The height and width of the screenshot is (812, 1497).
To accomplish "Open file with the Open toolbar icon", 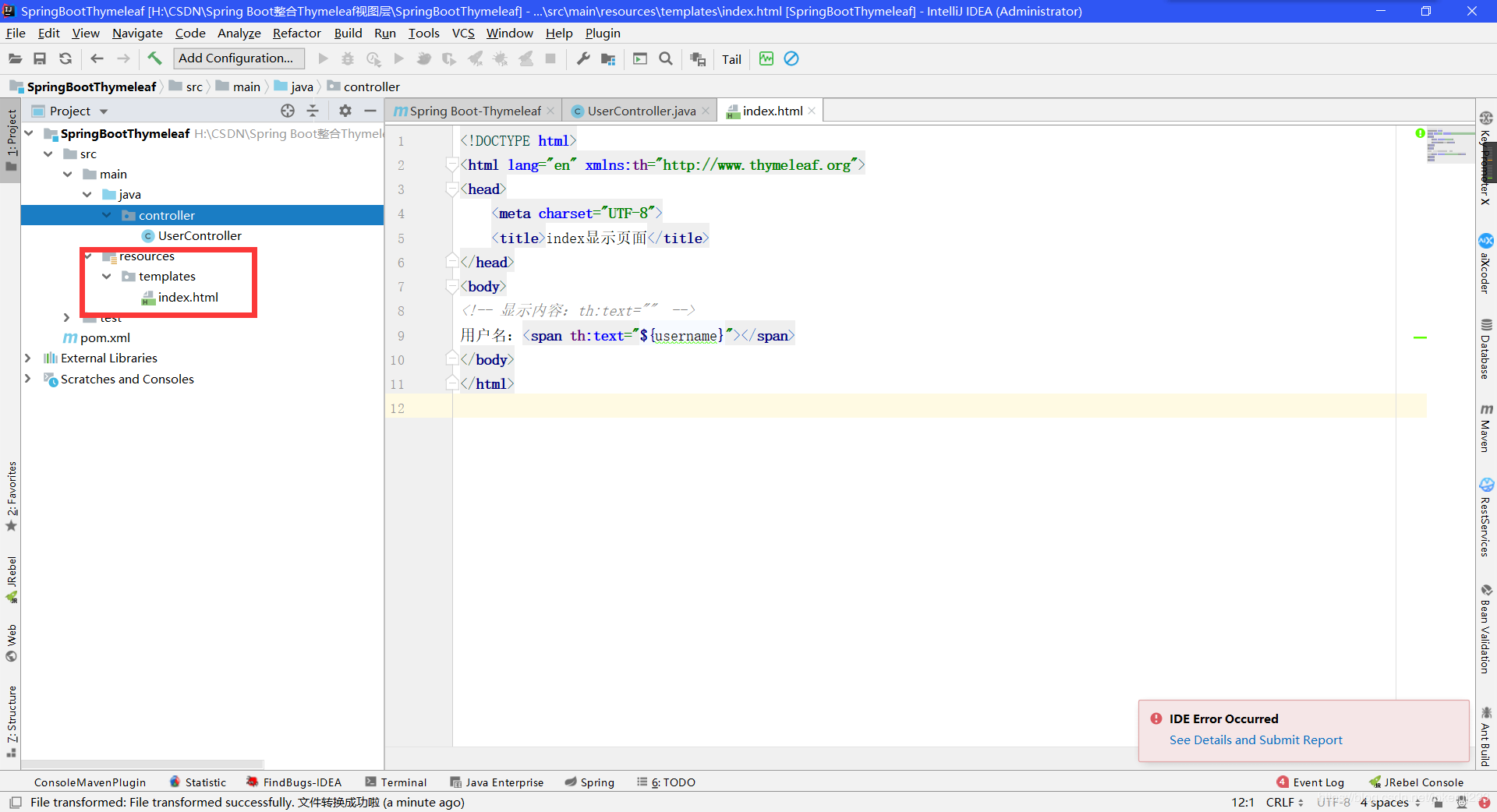I will click(15, 58).
